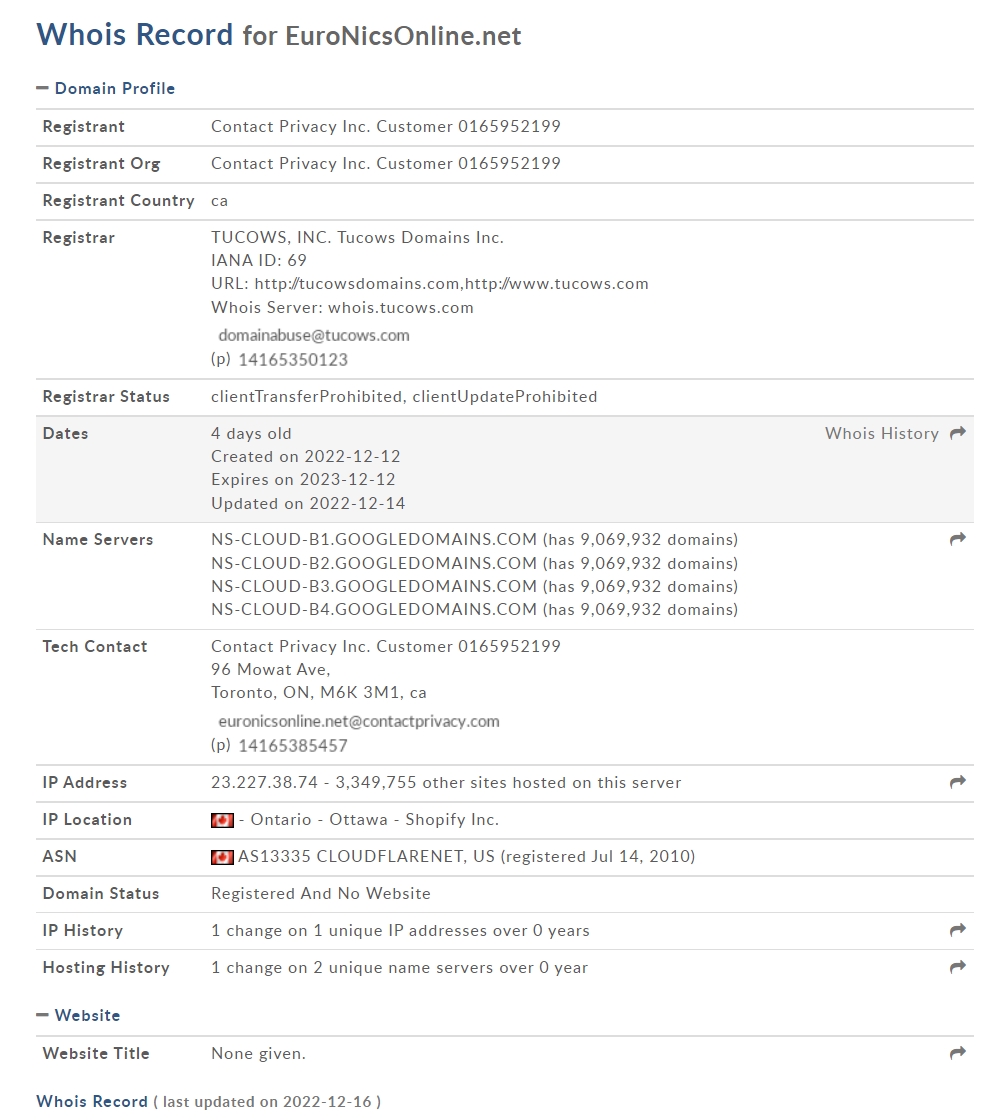Viewport: 998px width, 1120px height.
Task: Click Registered And No Website status
Action: pyautogui.click(x=321, y=894)
